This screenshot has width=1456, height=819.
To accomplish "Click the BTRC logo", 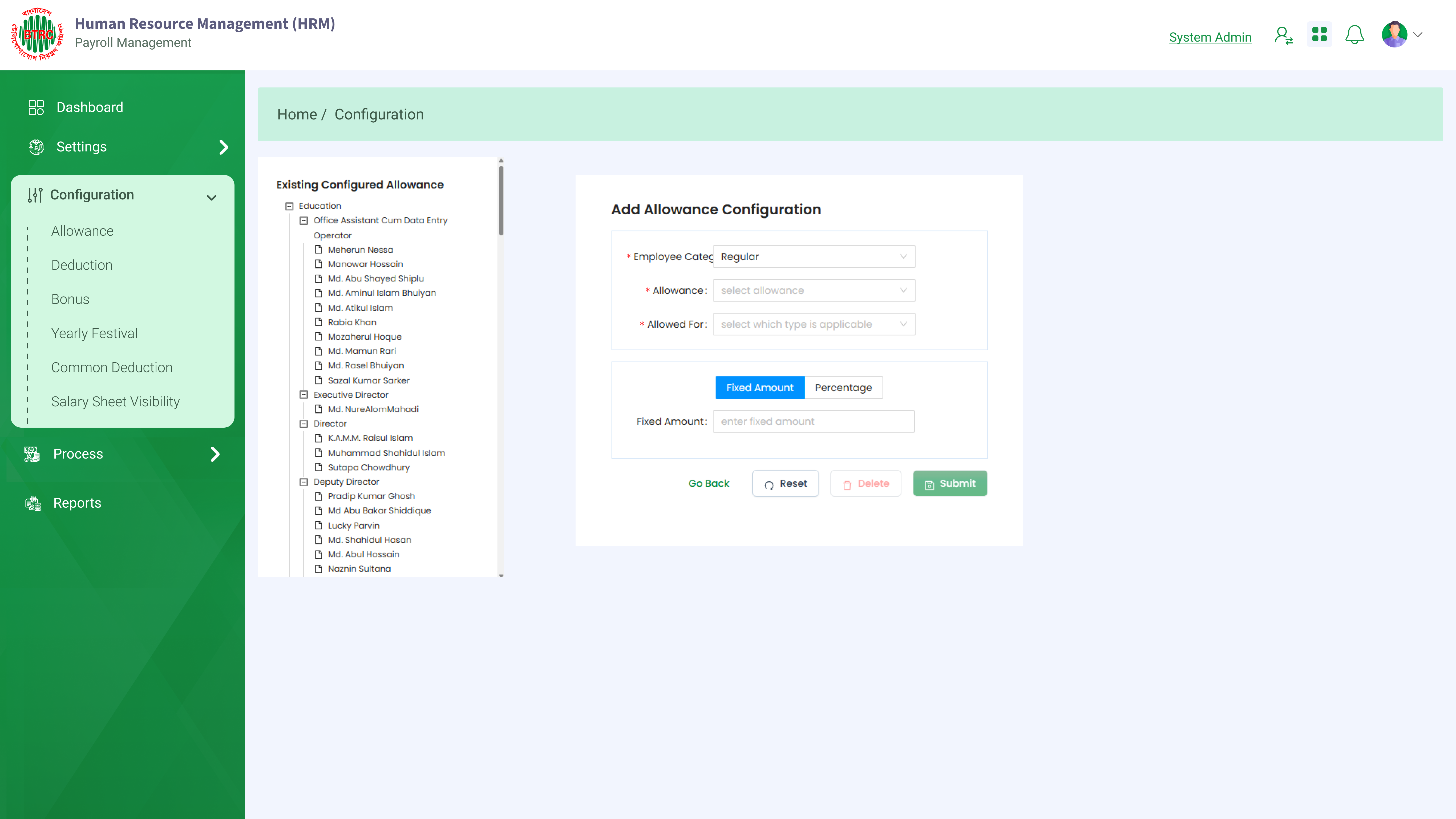I will [37, 34].
